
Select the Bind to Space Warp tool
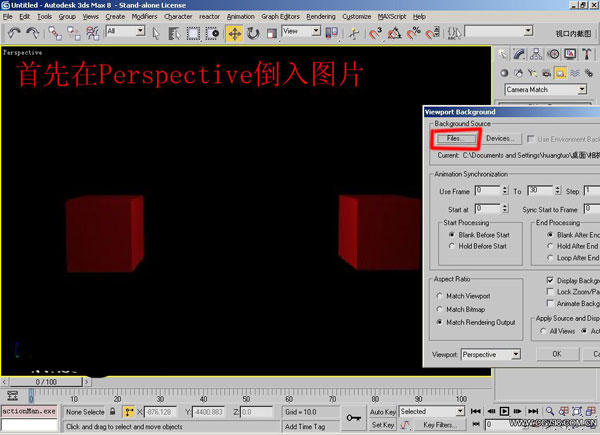[92, 33]
